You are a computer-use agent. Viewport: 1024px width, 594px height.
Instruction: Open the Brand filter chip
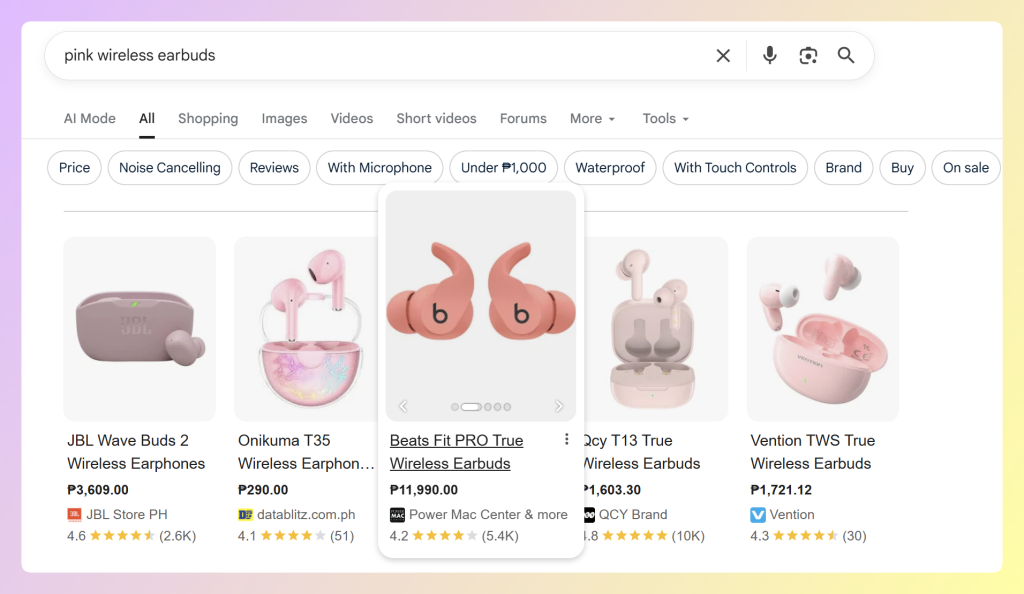844,168
